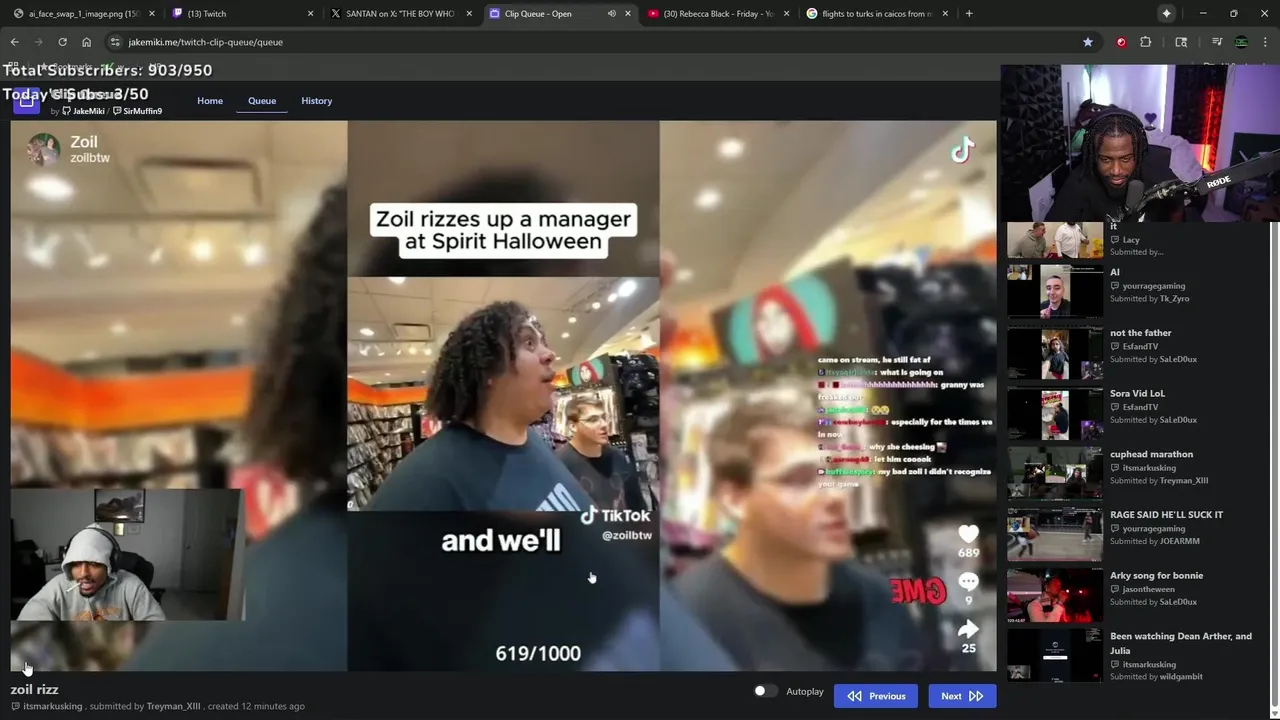Switch to the SANTAN on X tab
Viewport: 1280px width, 720px height.
pyautogui.click(x=400, y=14)
